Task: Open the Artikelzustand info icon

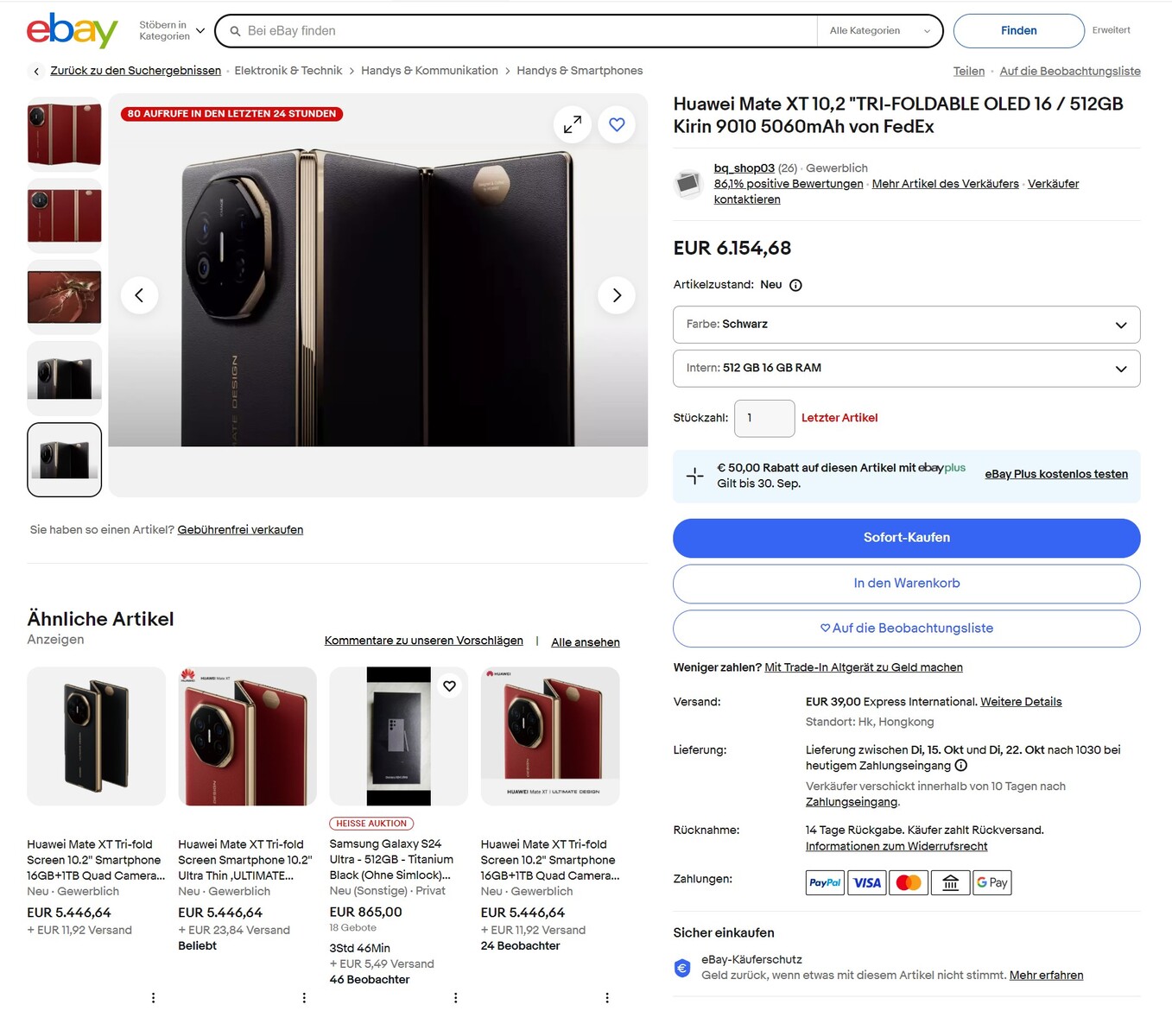Action: (x=796, y=286)
